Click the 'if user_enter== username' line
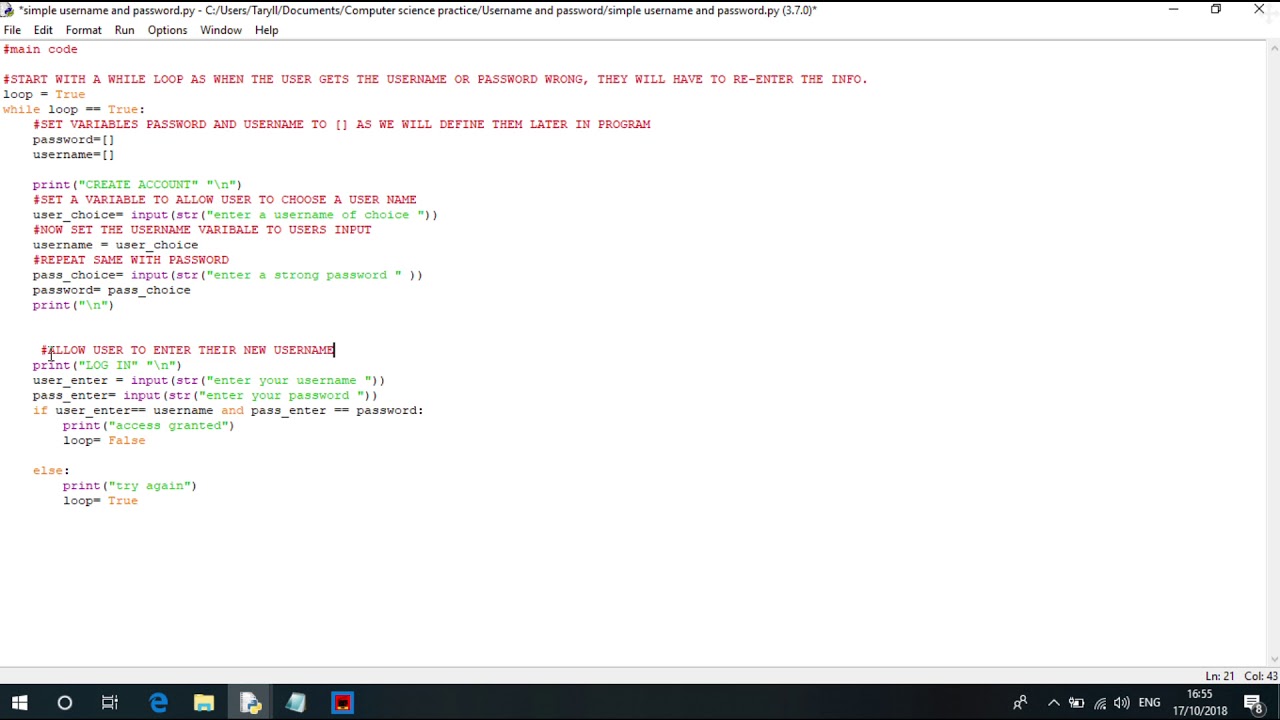 pos(228,410)
